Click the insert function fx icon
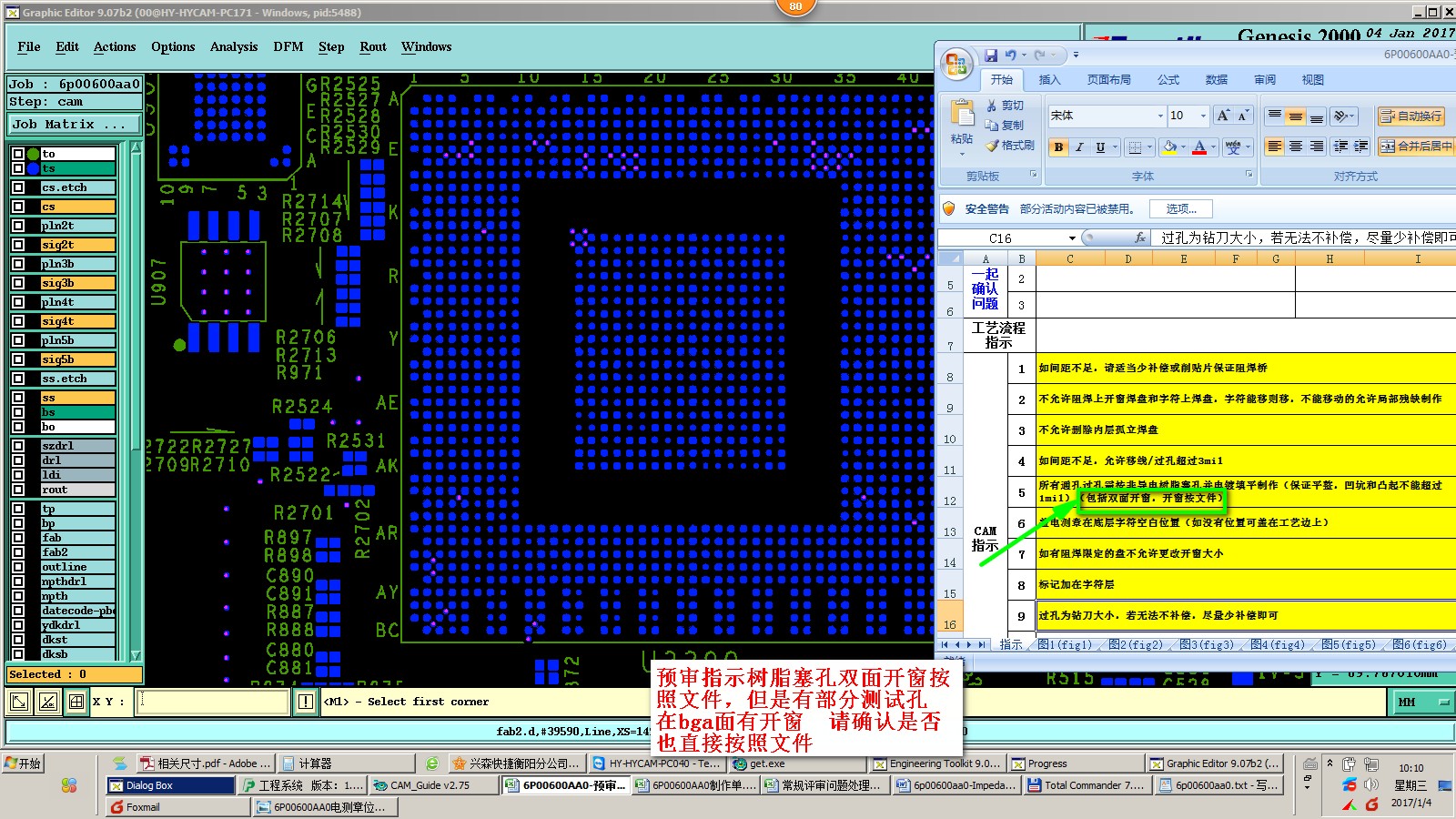Image resolution: width=1456 pixels, height=819 pixels. click(1140, 238)
